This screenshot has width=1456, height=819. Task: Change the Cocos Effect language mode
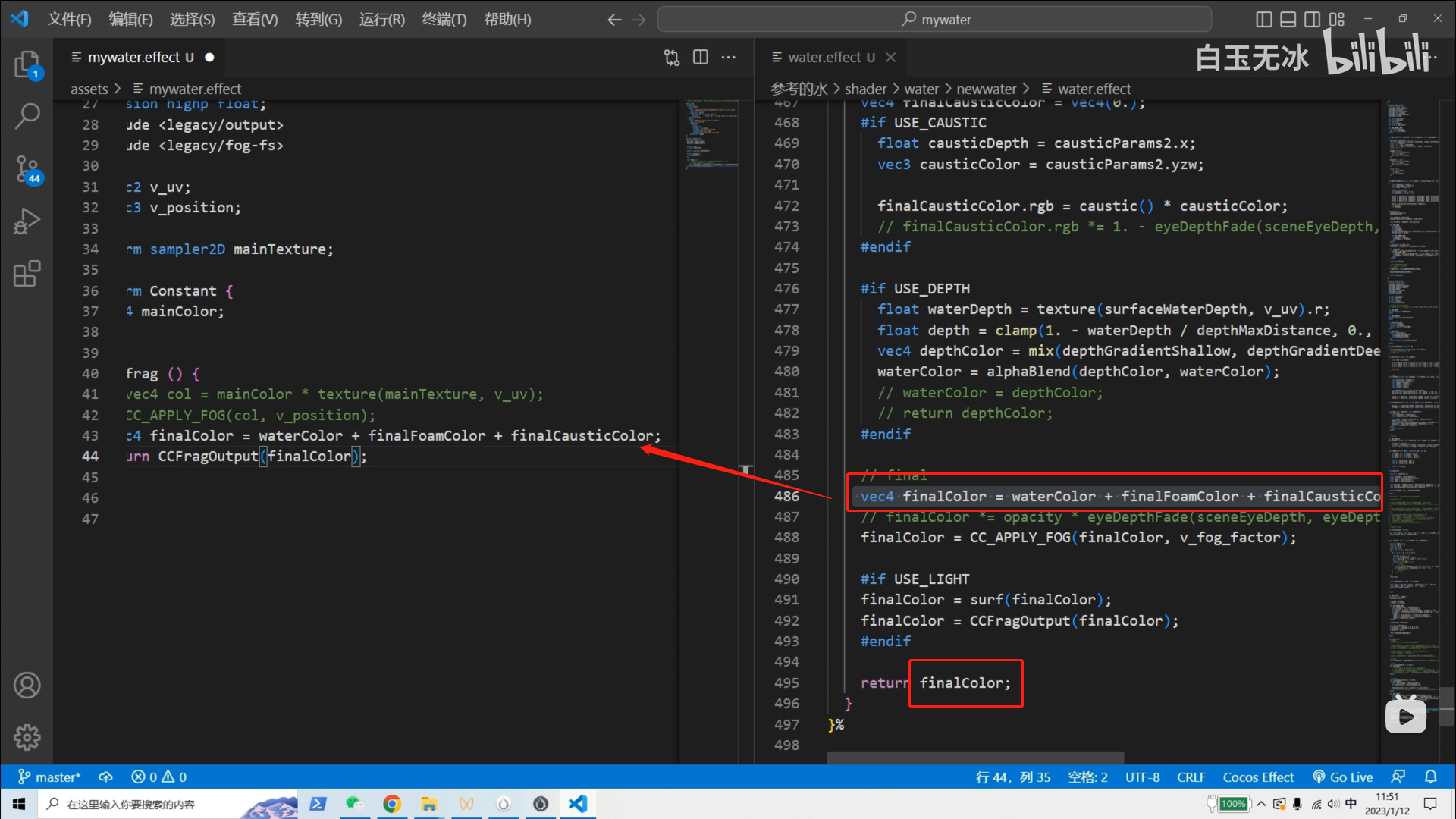point(1257,777)
